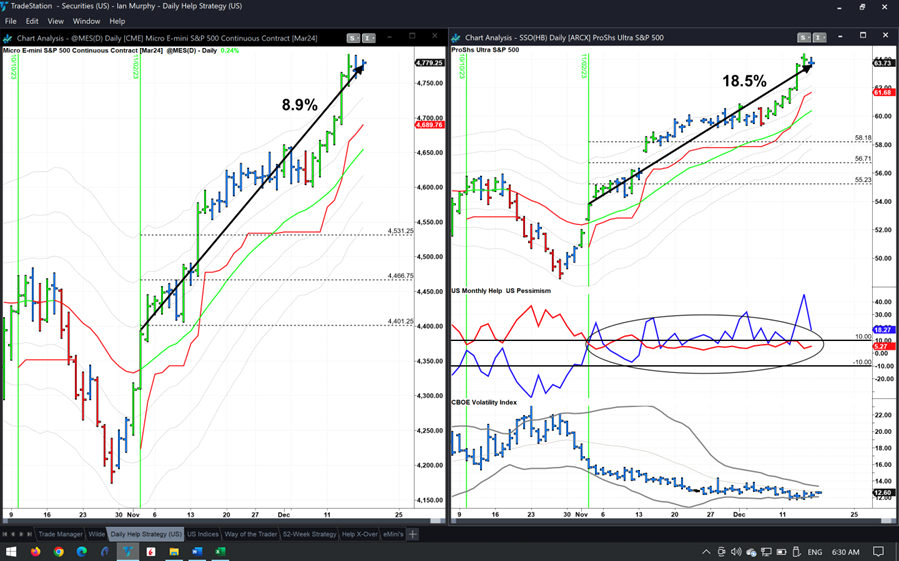Click the 4,689.76 red price marker on left axis
The width and height of the screenshot is (899, 561).
(429, 125)
